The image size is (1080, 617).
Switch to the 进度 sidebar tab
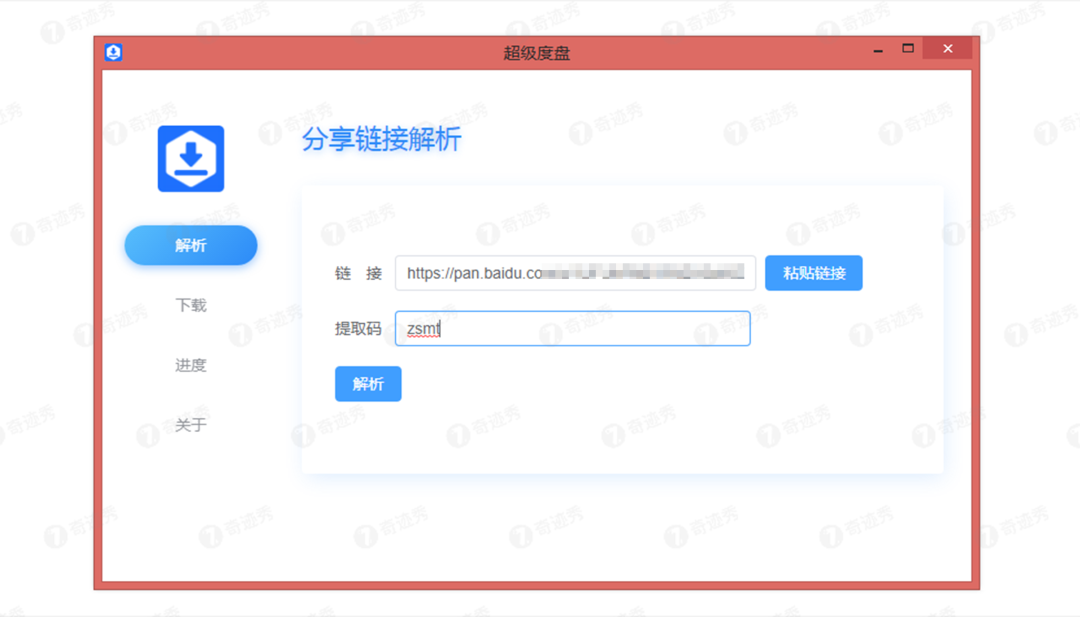click(x=191, y=365)
